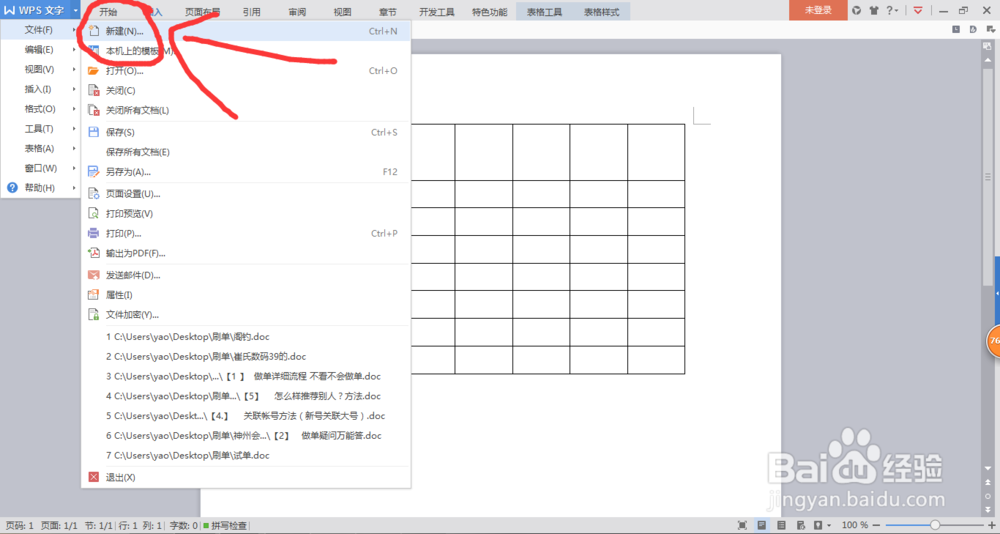This screenshot has width=1000, height=534.
Task: Open the dropdown arrow next to help icon
Action: [897, 10]
